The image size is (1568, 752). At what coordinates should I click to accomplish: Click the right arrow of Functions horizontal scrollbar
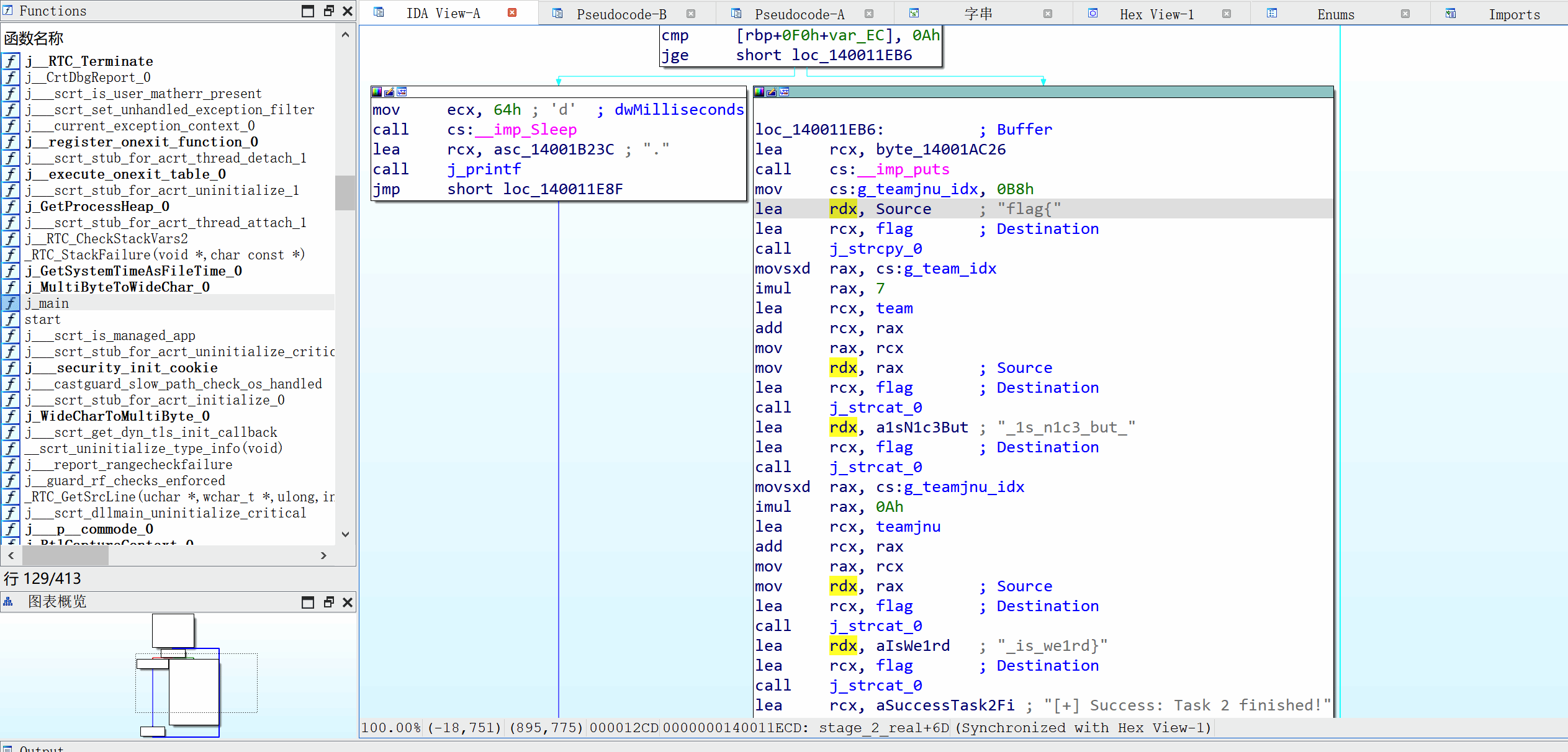[x=323, y=555]
